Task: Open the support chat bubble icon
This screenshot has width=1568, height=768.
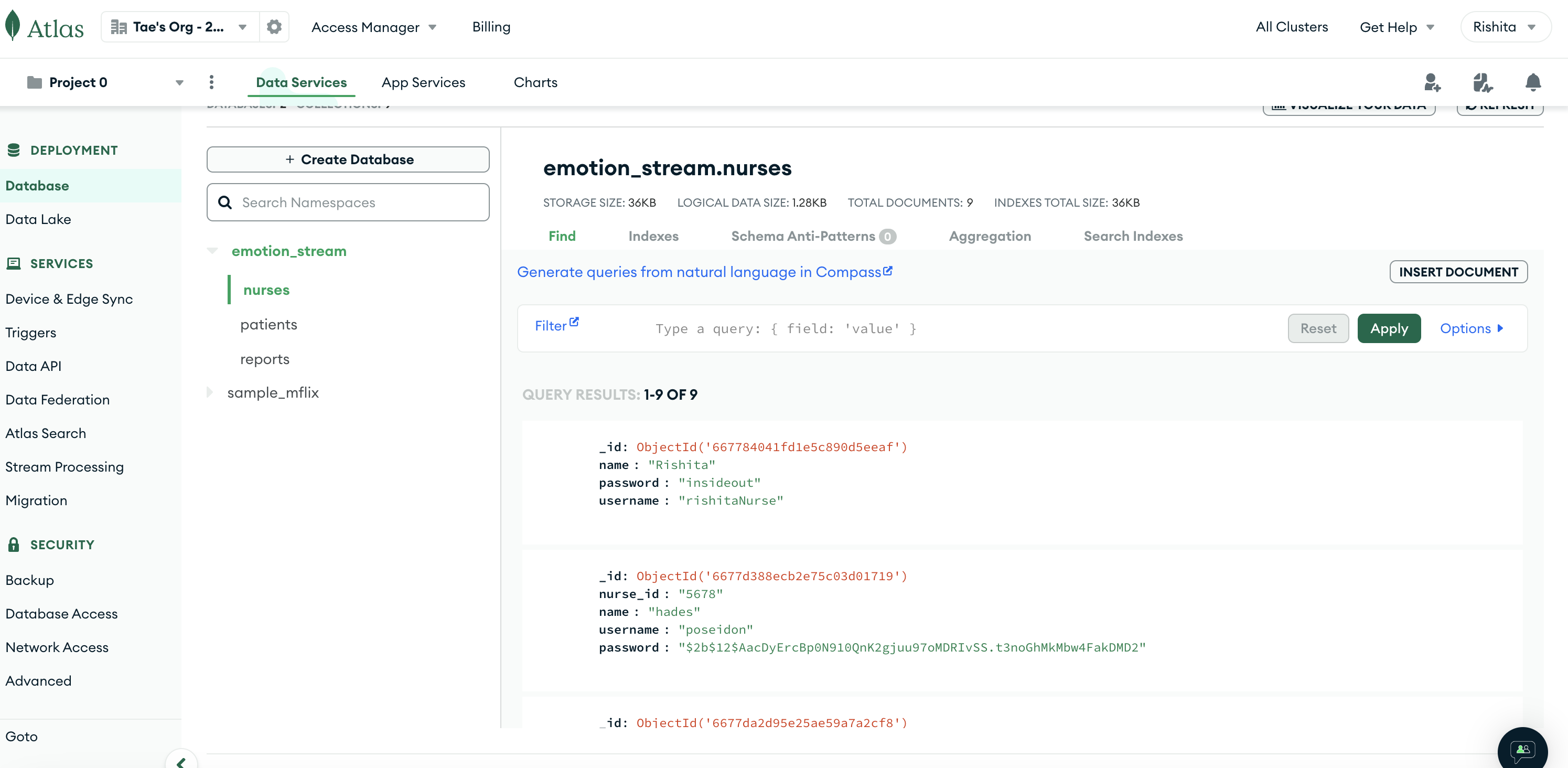Action: [1522, 750]
